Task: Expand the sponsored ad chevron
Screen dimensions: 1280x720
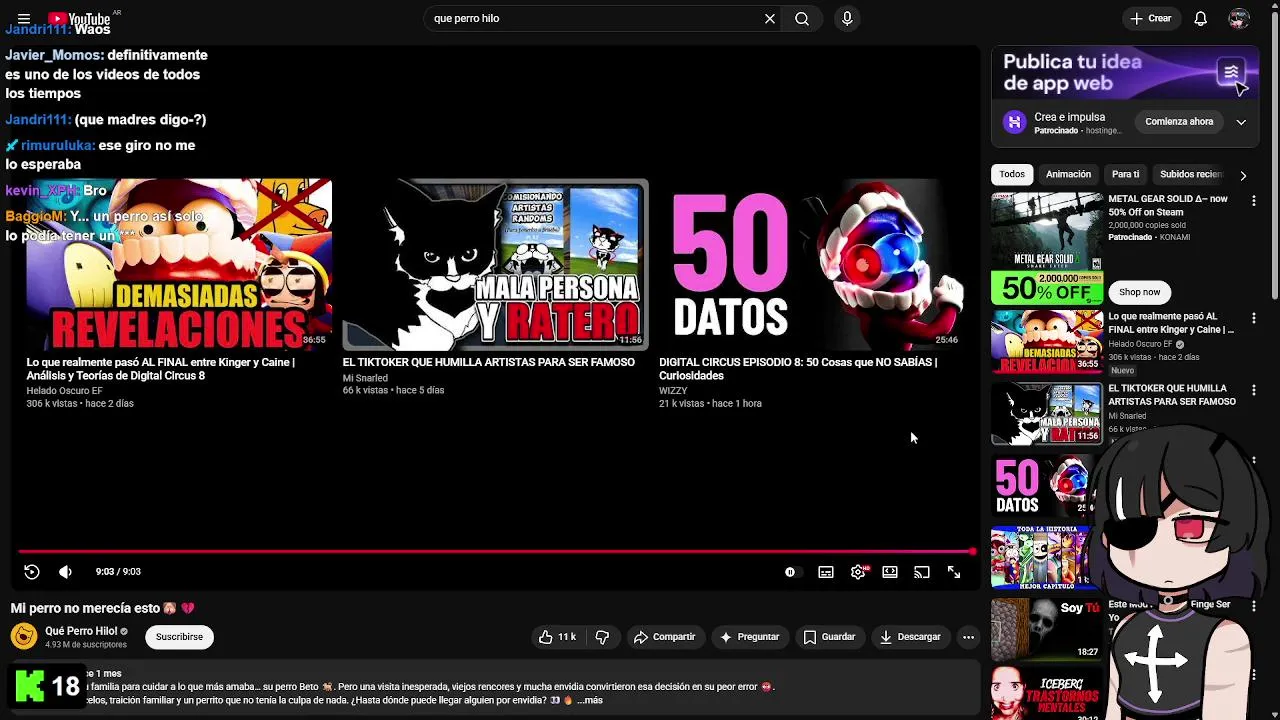Action: (1241, 122)
